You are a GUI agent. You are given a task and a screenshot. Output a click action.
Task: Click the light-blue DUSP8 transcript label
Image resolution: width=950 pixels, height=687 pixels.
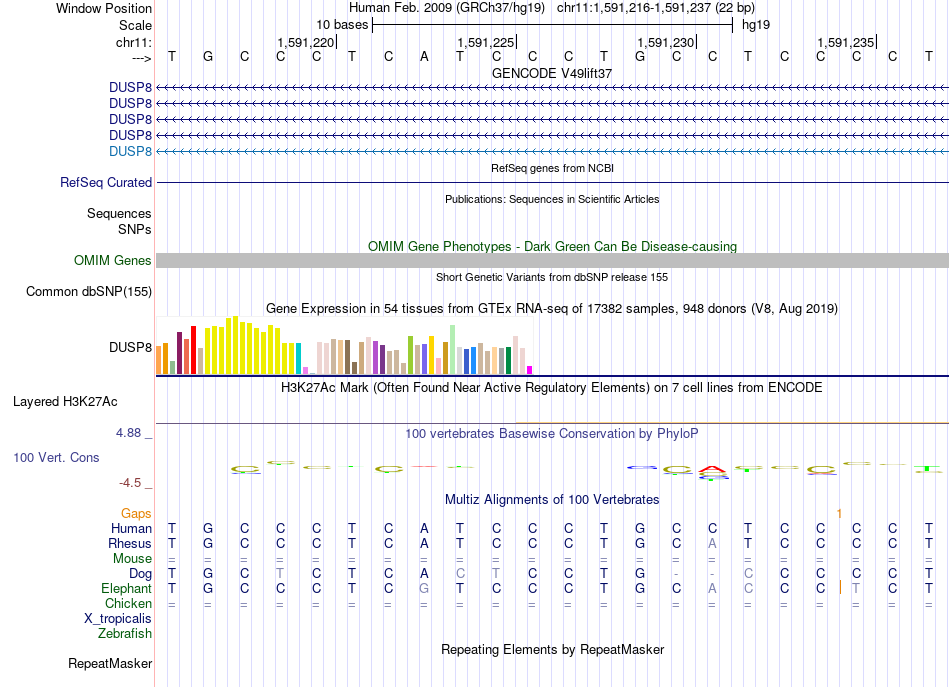click(x=130, y=151)
